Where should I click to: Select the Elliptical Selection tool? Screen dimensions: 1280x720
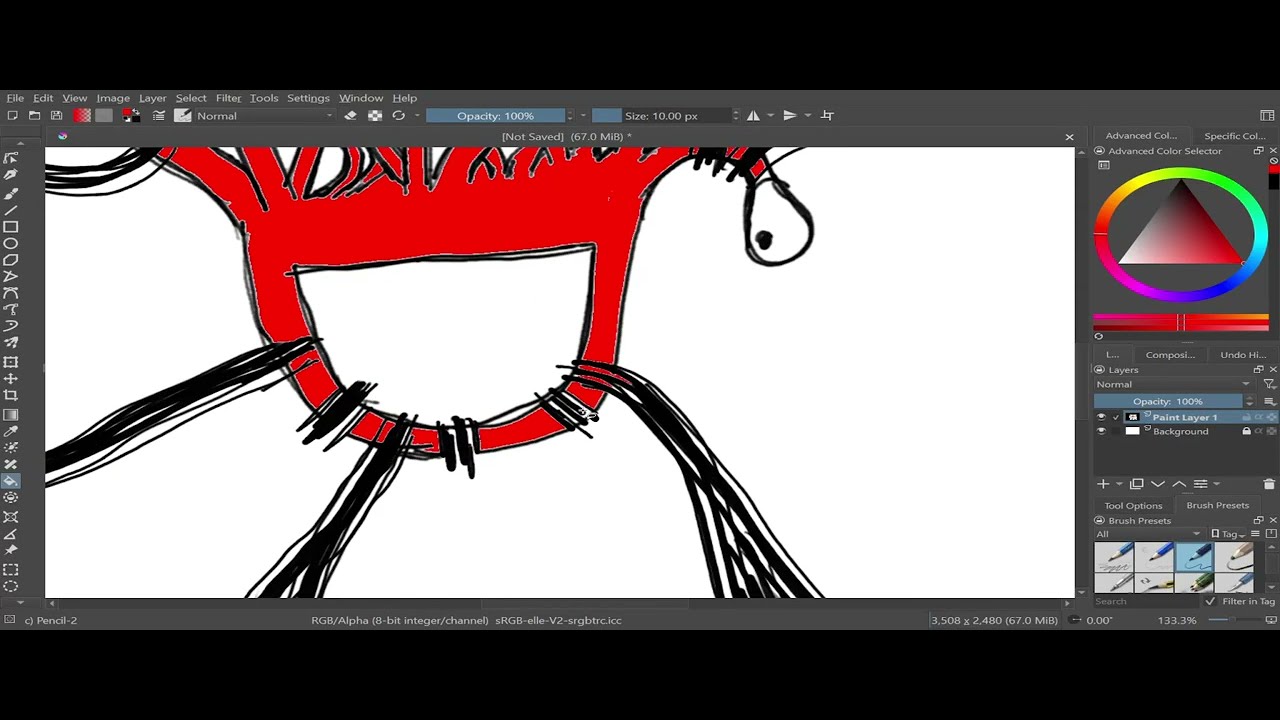(x=11, y=587)
